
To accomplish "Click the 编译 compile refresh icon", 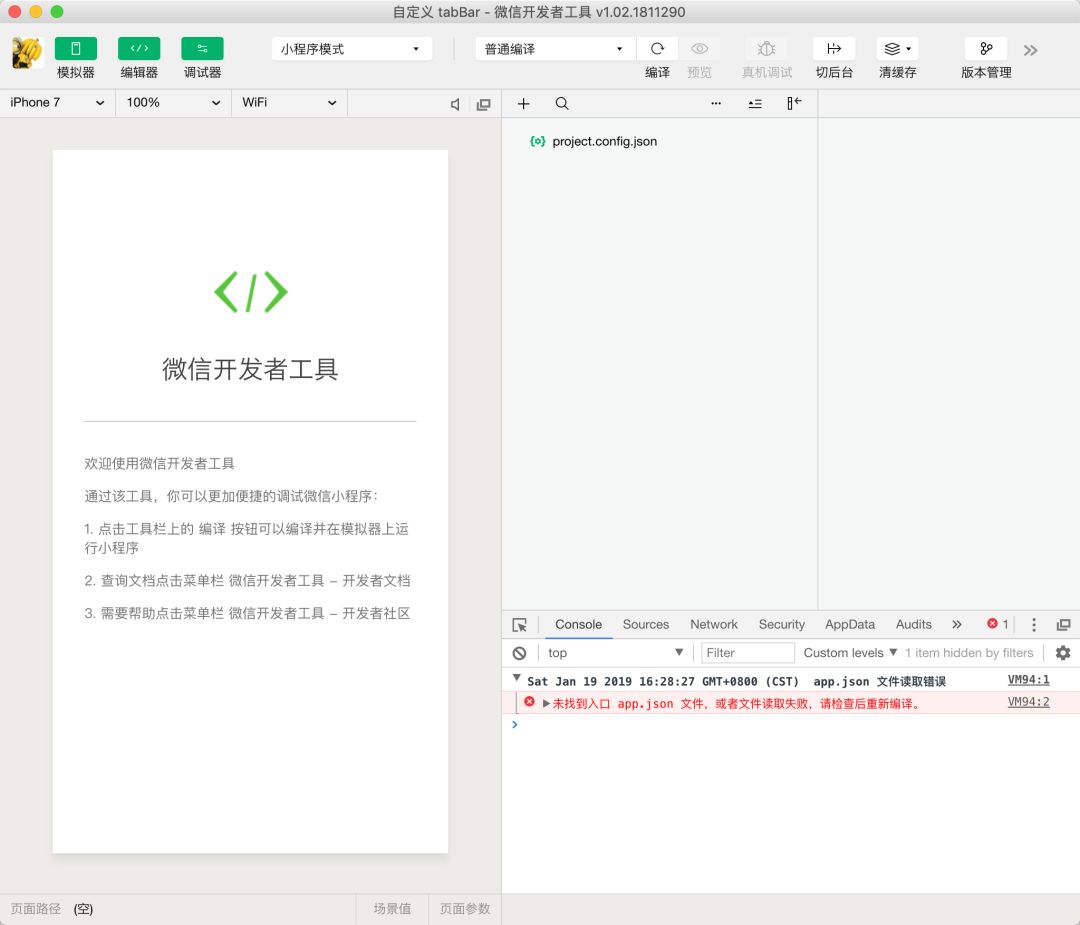I will point(657,49).
